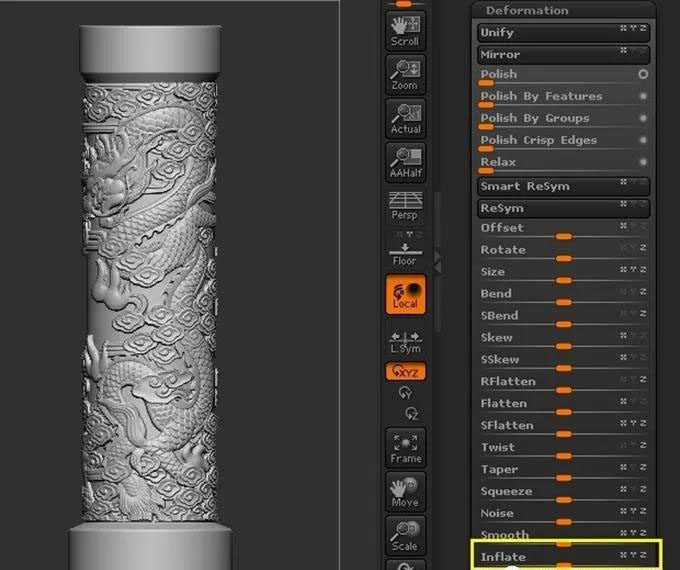Click the SBend slider handle
680x570 pixels.
(x=564, y=324)
